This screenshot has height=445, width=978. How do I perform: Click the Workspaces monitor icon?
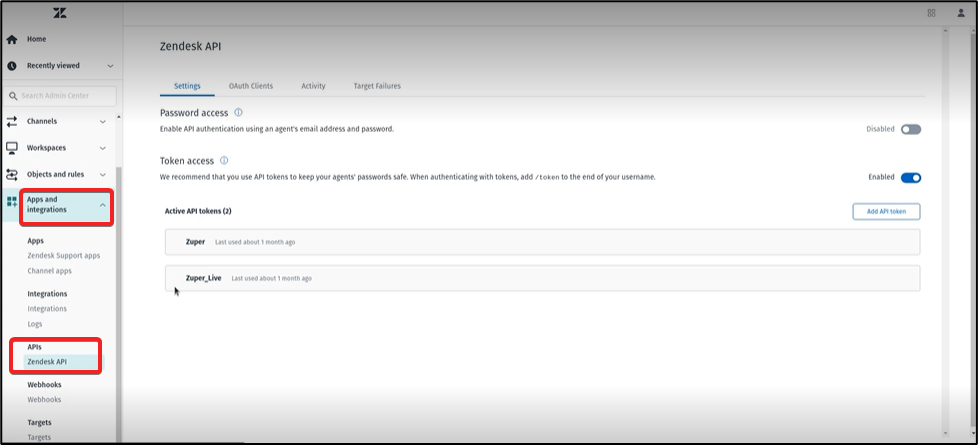11,148
